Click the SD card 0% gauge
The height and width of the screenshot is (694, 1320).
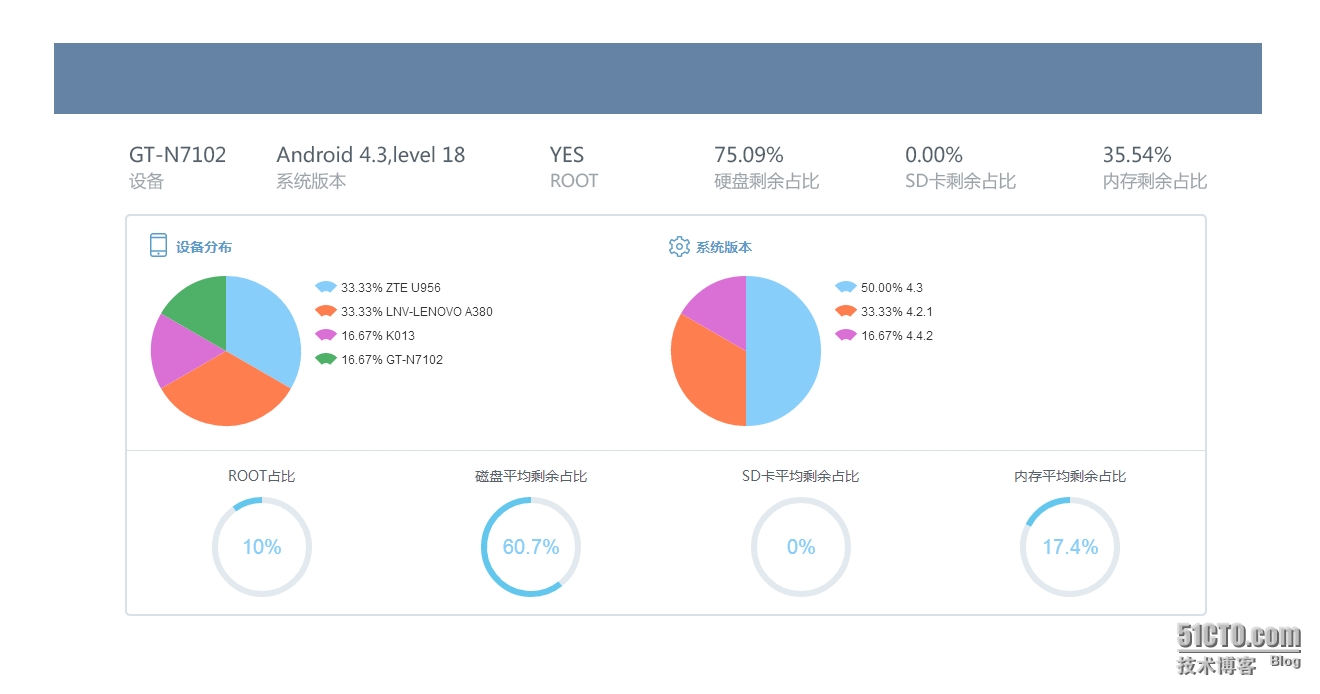[x=801, y=547]
